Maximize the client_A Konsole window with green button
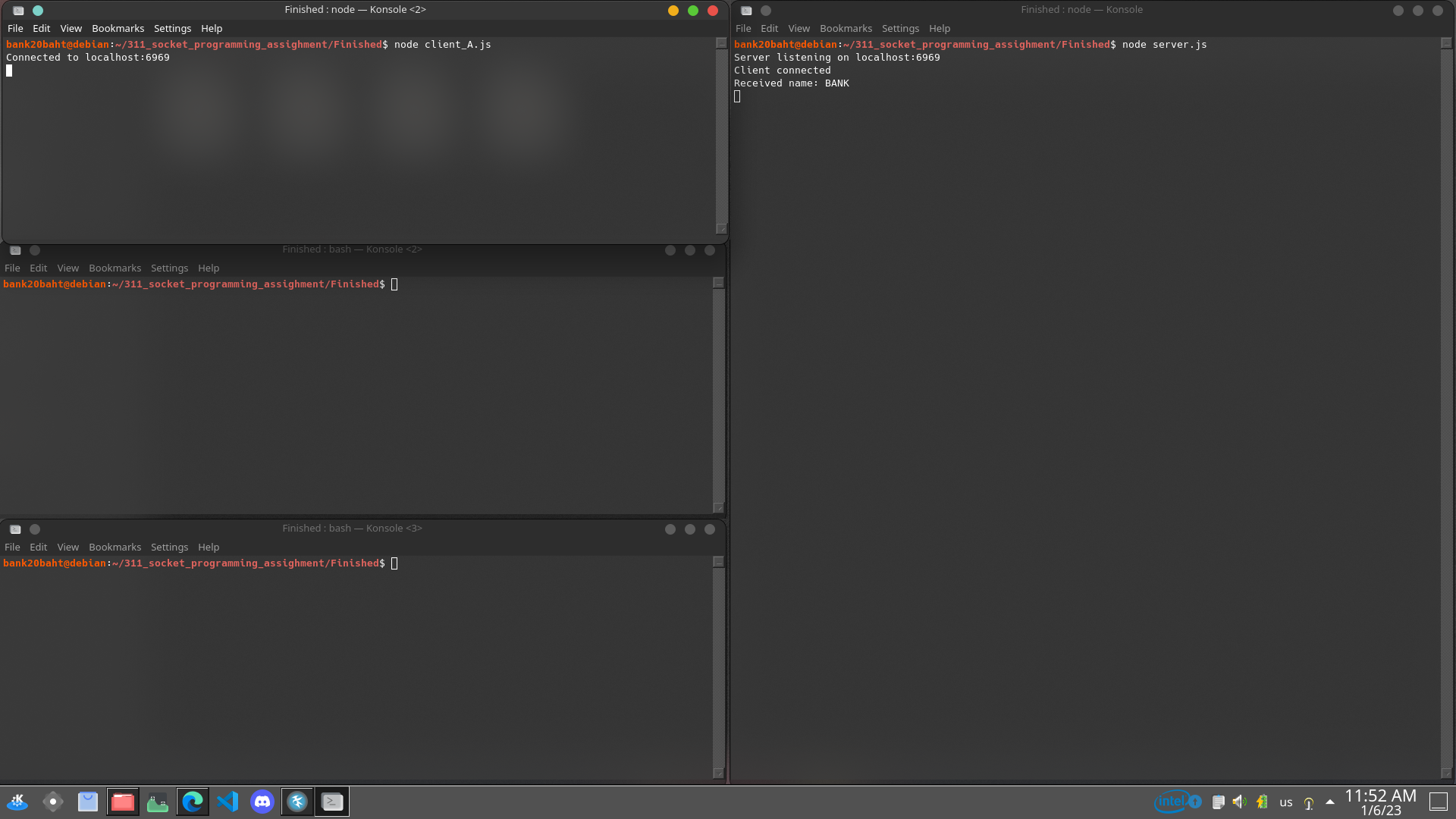Image resolution: width=1456 pixels, height=819 pixels. [x=692, y=11]
